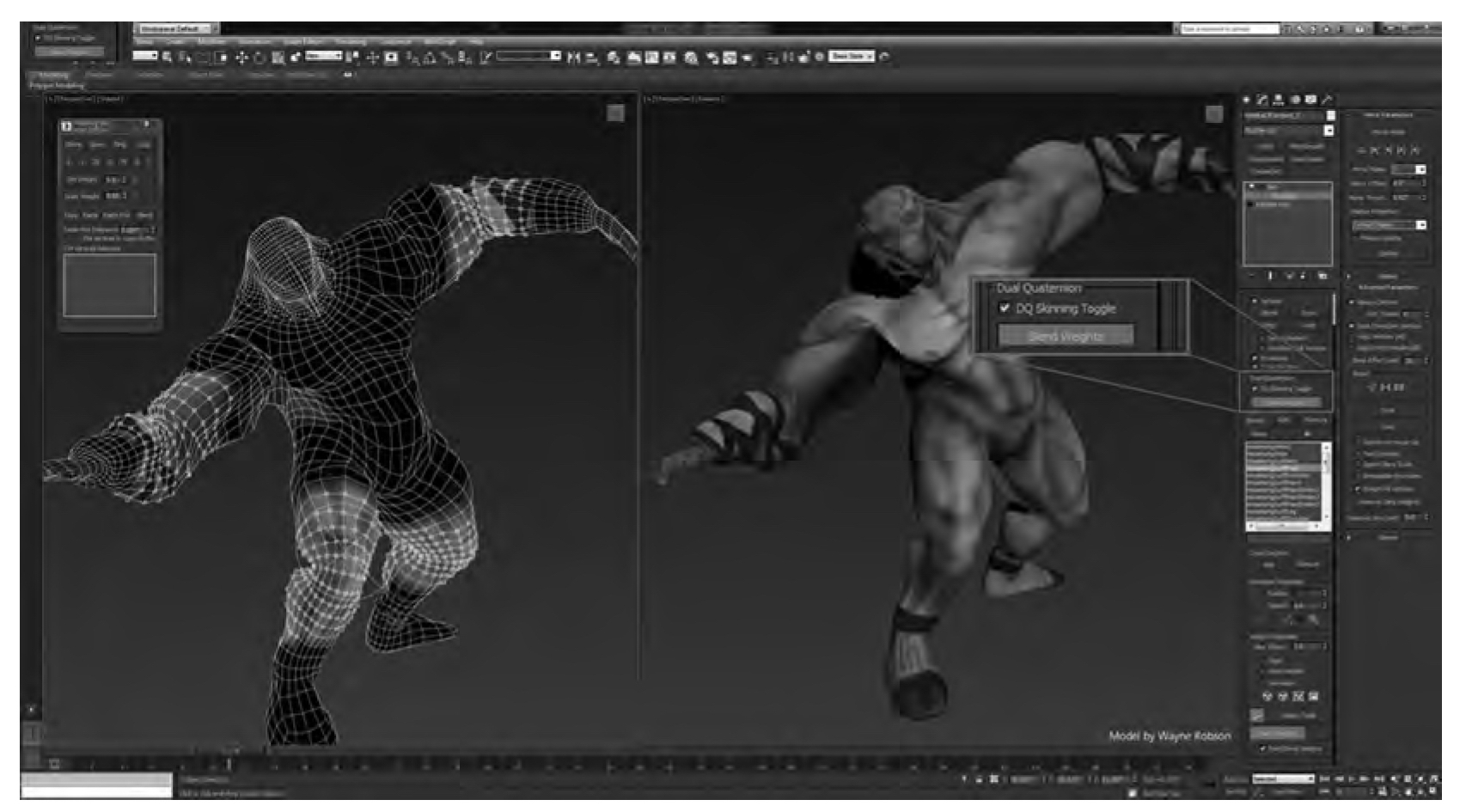Image resolution: width=1466 pixels, height=812 pixels.
Task: Open the Create tab of command panel
Action: coord(1247,100)
